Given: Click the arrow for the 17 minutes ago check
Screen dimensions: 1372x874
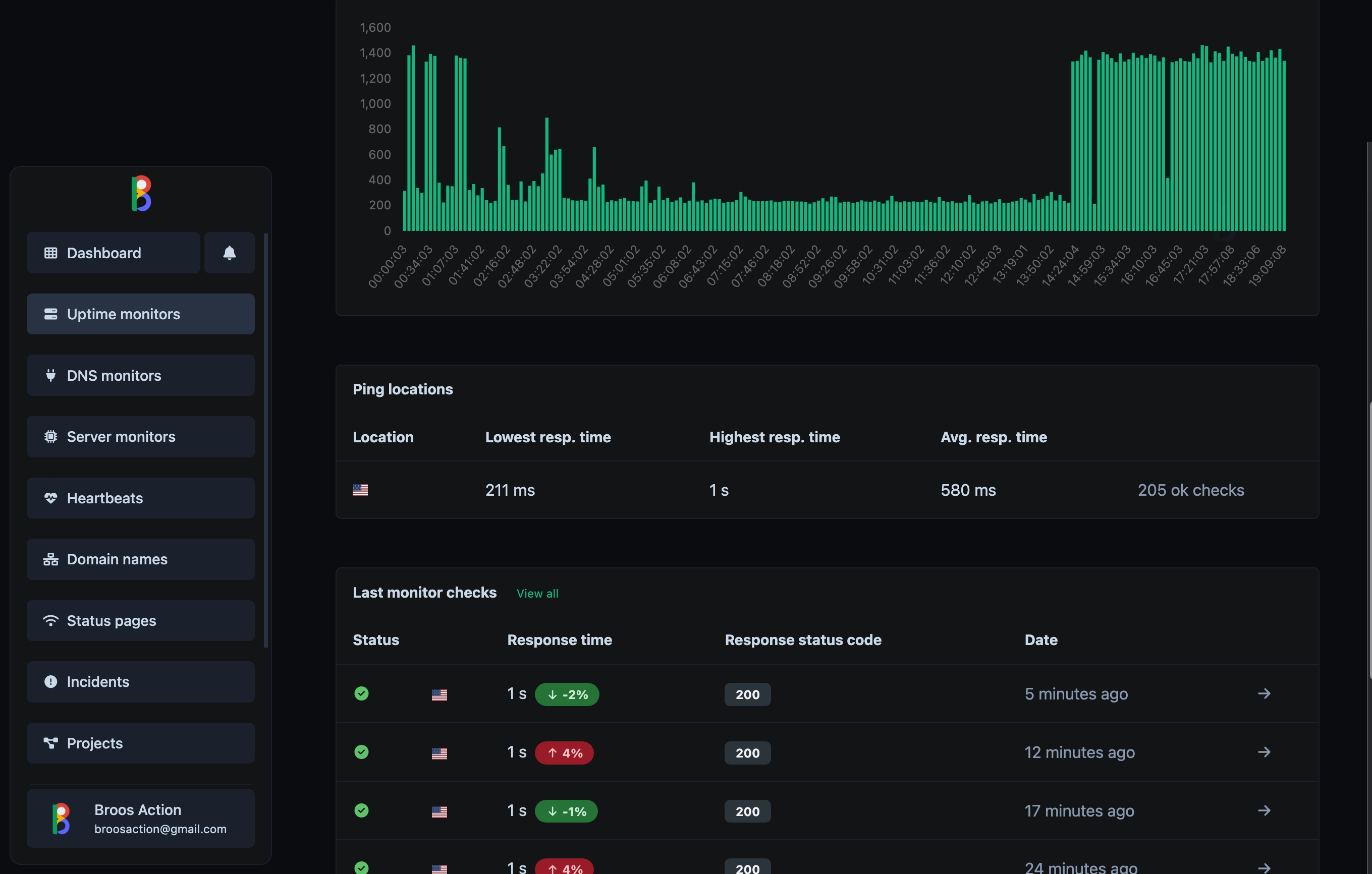Looking at the screenshot, I should [1264, 810].
